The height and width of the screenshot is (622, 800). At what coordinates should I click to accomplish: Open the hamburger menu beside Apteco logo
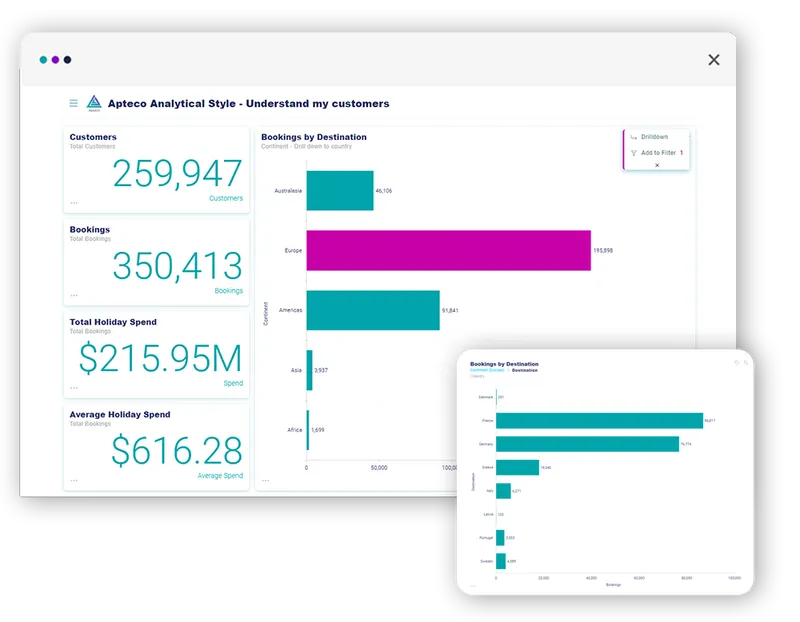pyautogui.click(x=73, y=104)
